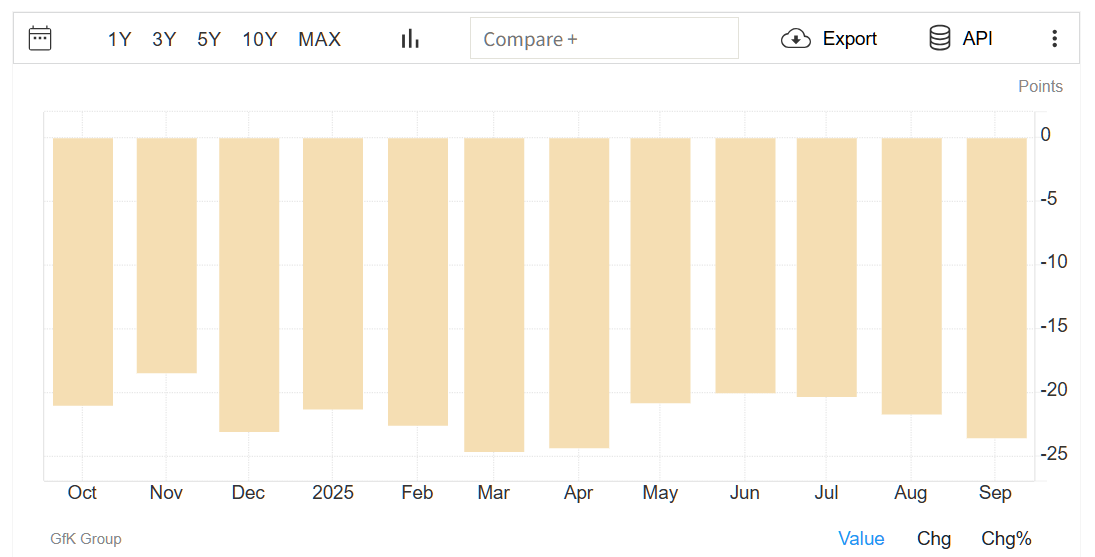Switch chart to Chg% view

coord(1006,539)
